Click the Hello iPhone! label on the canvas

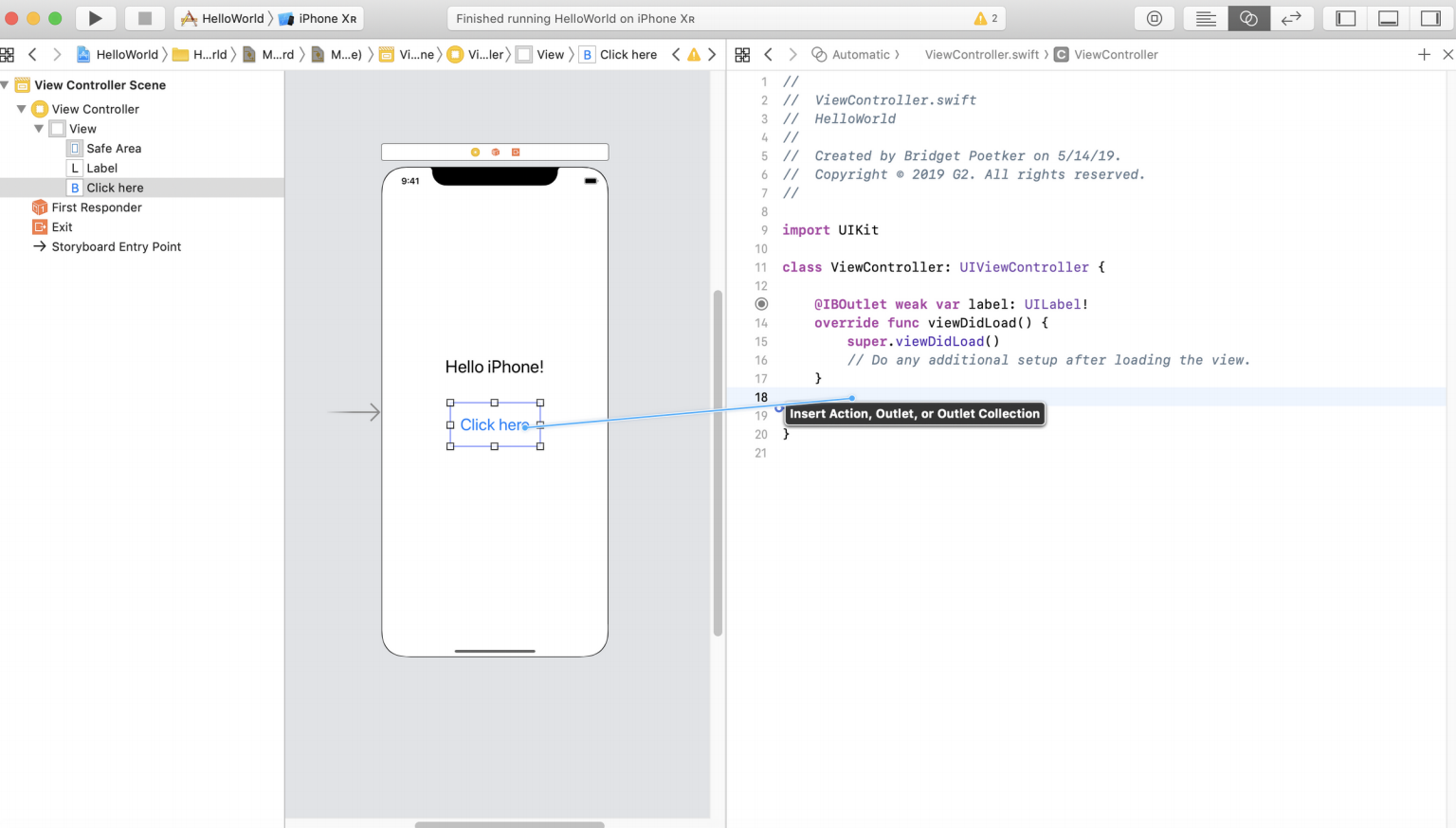[495, 367]
